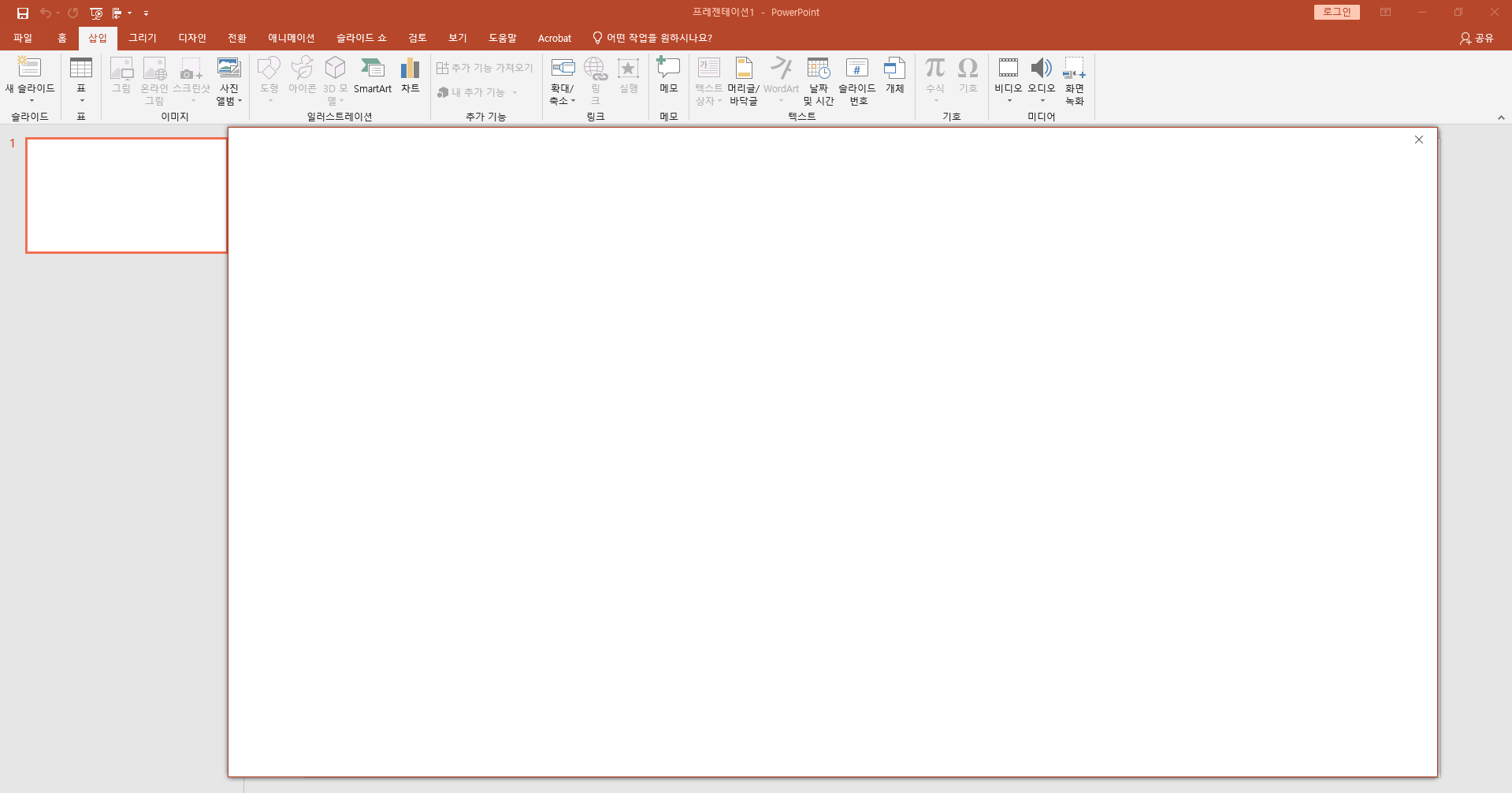Screen dimensions: 1512x793
Task: Click the 3D Models (3D 모델) icon
Action: coord(336,68)
